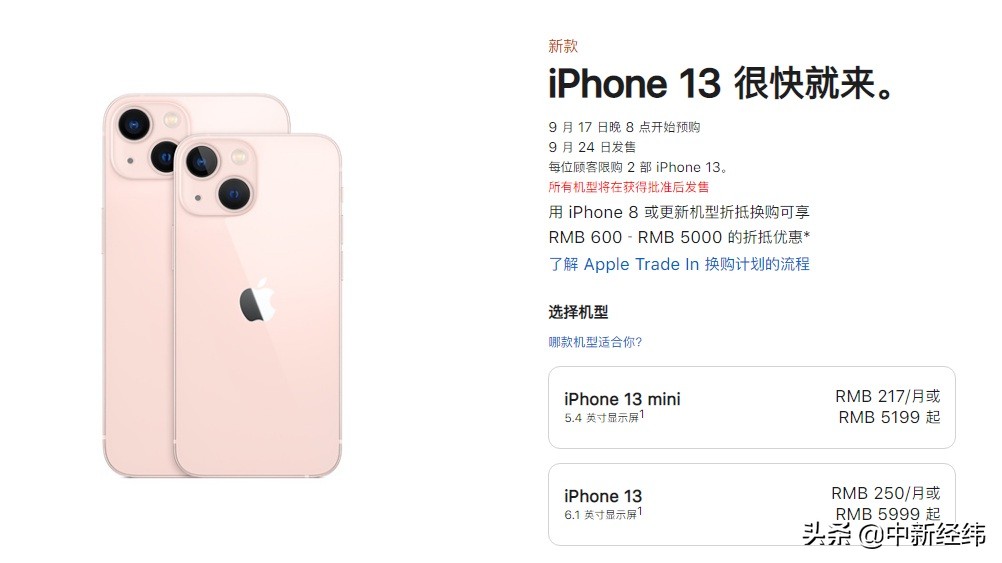Click the rear iPhone's top camera lens
The width and height of the screenshot is (1002, 563).
(x=134, y=124)
